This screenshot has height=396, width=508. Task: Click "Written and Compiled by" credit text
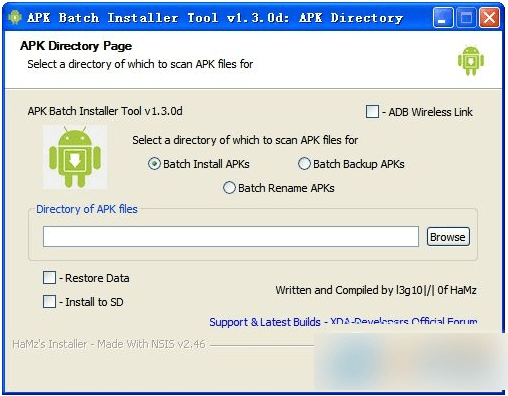click(376, 290)
